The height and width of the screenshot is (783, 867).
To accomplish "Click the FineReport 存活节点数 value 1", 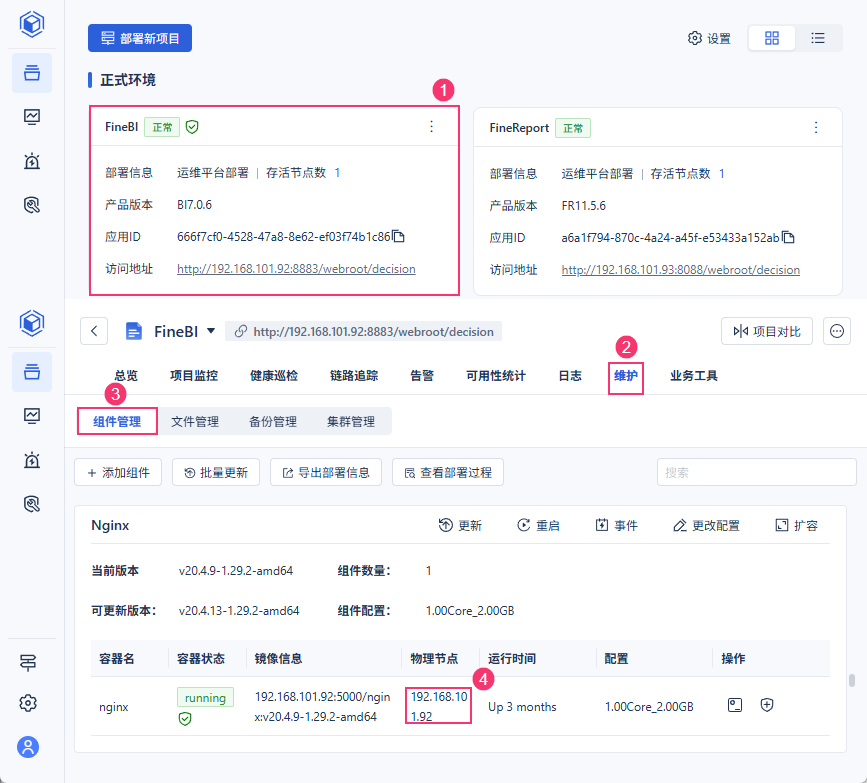I will [722, 174].
